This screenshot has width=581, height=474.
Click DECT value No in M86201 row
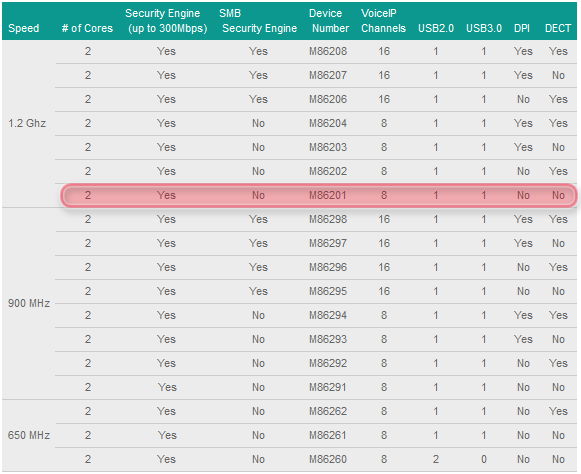[558, 195]
